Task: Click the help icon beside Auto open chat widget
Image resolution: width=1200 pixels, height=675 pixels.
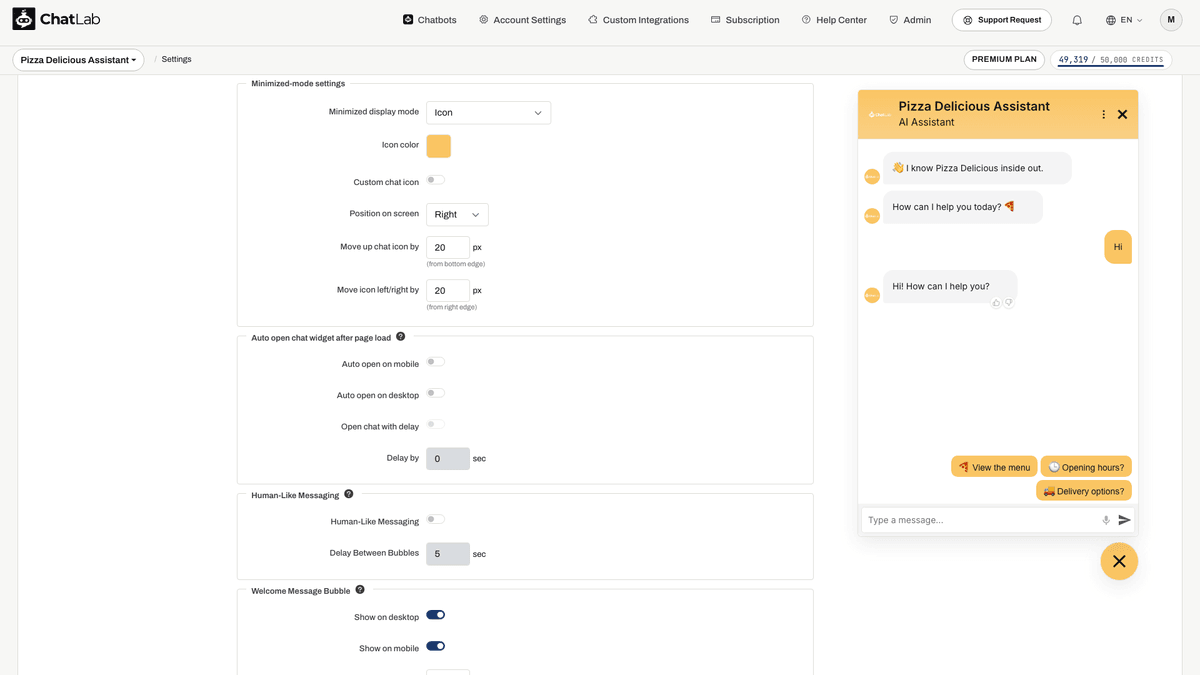Action: (x=401, y=337)
